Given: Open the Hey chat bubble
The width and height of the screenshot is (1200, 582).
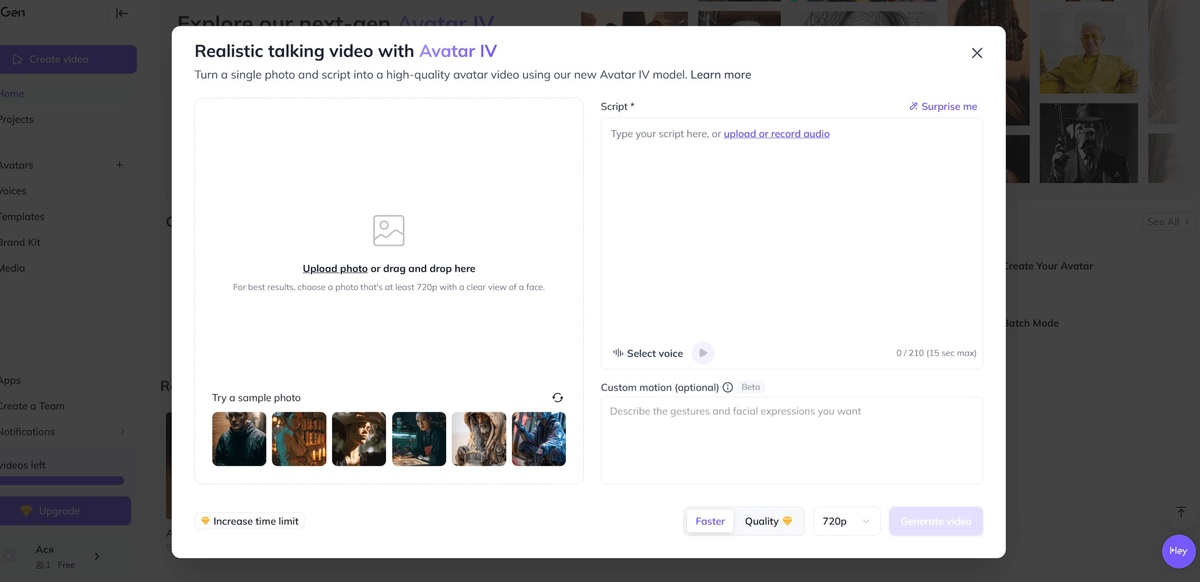Looking at the screenshot, I should pyautogui.click(x=1179, y=551).
